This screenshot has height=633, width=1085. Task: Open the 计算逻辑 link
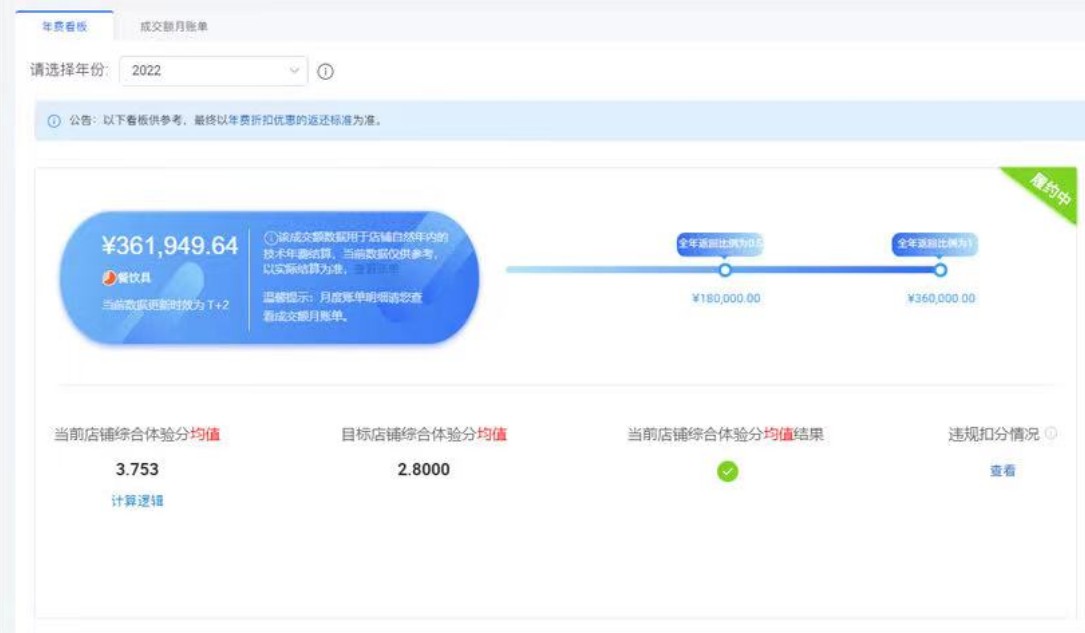click(x=137, y=501)
